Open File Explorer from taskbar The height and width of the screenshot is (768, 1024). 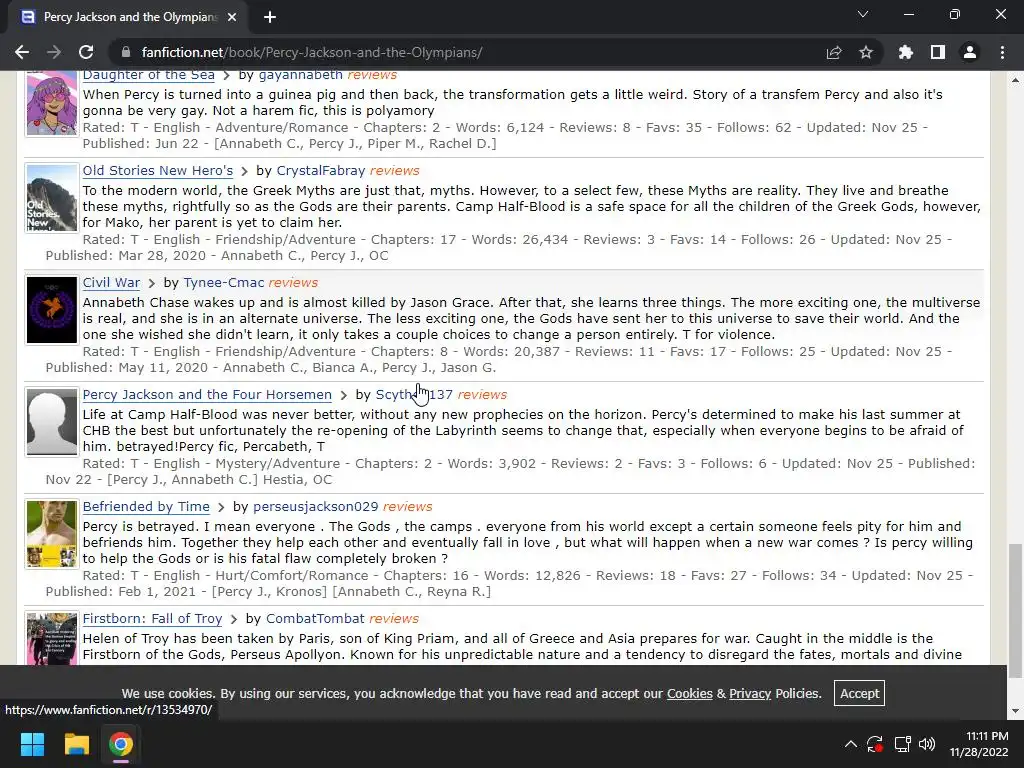click(76, 744)
